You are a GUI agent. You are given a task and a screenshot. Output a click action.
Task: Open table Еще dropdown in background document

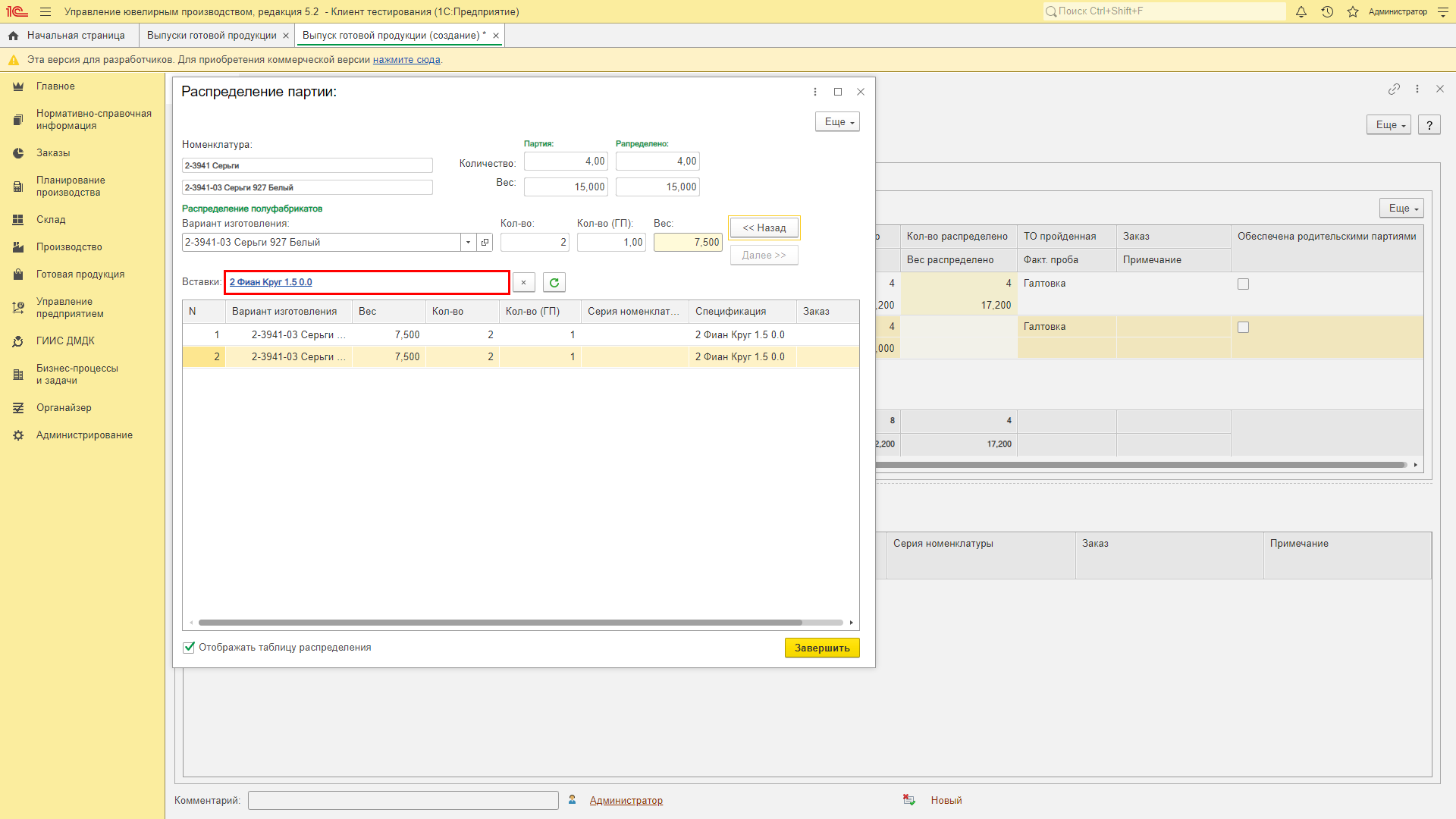1401,209
